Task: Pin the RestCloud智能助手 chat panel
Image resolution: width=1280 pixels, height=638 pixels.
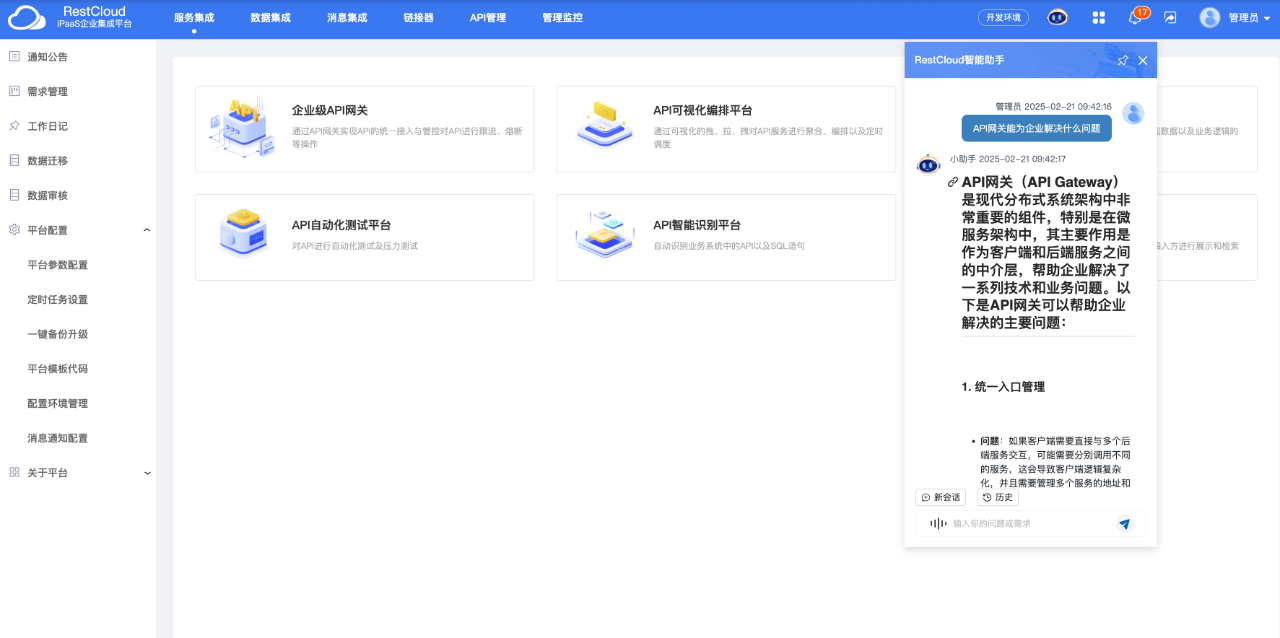Action: pyautogui.click(x=1122, y=60)
